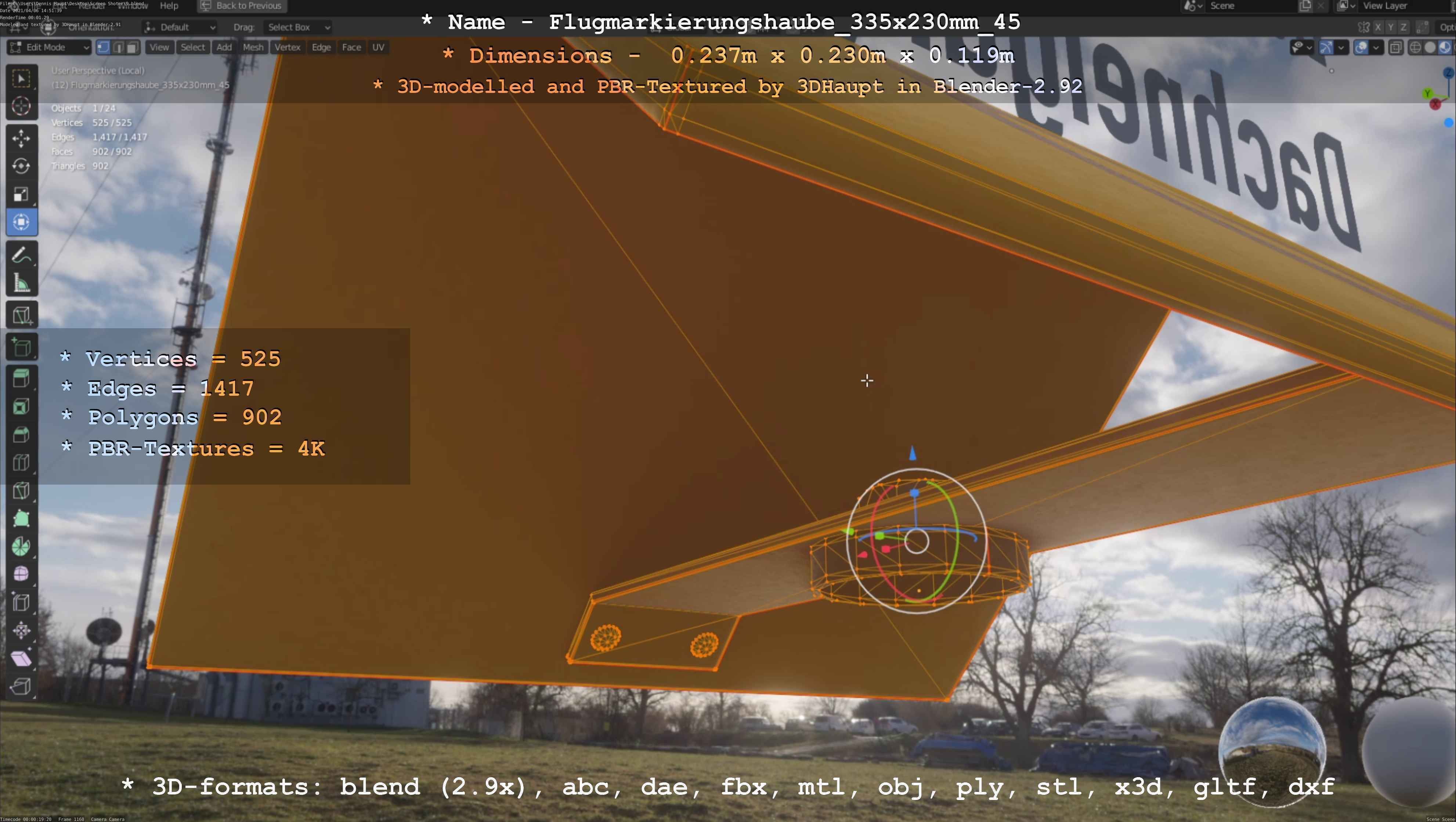This screenshot has width=1456, height=822.
Task: Open the Edit Mode dropdown
Action: (49, 47)
